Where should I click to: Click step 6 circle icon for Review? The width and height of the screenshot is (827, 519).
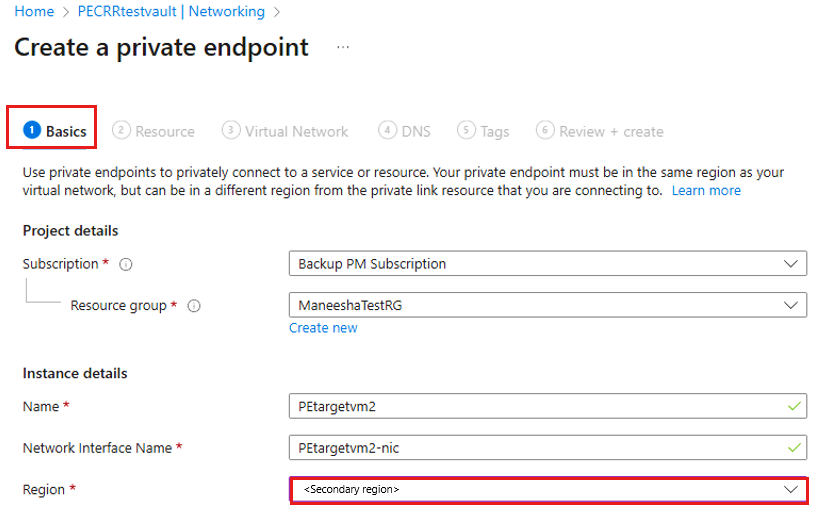coord(545,130)
